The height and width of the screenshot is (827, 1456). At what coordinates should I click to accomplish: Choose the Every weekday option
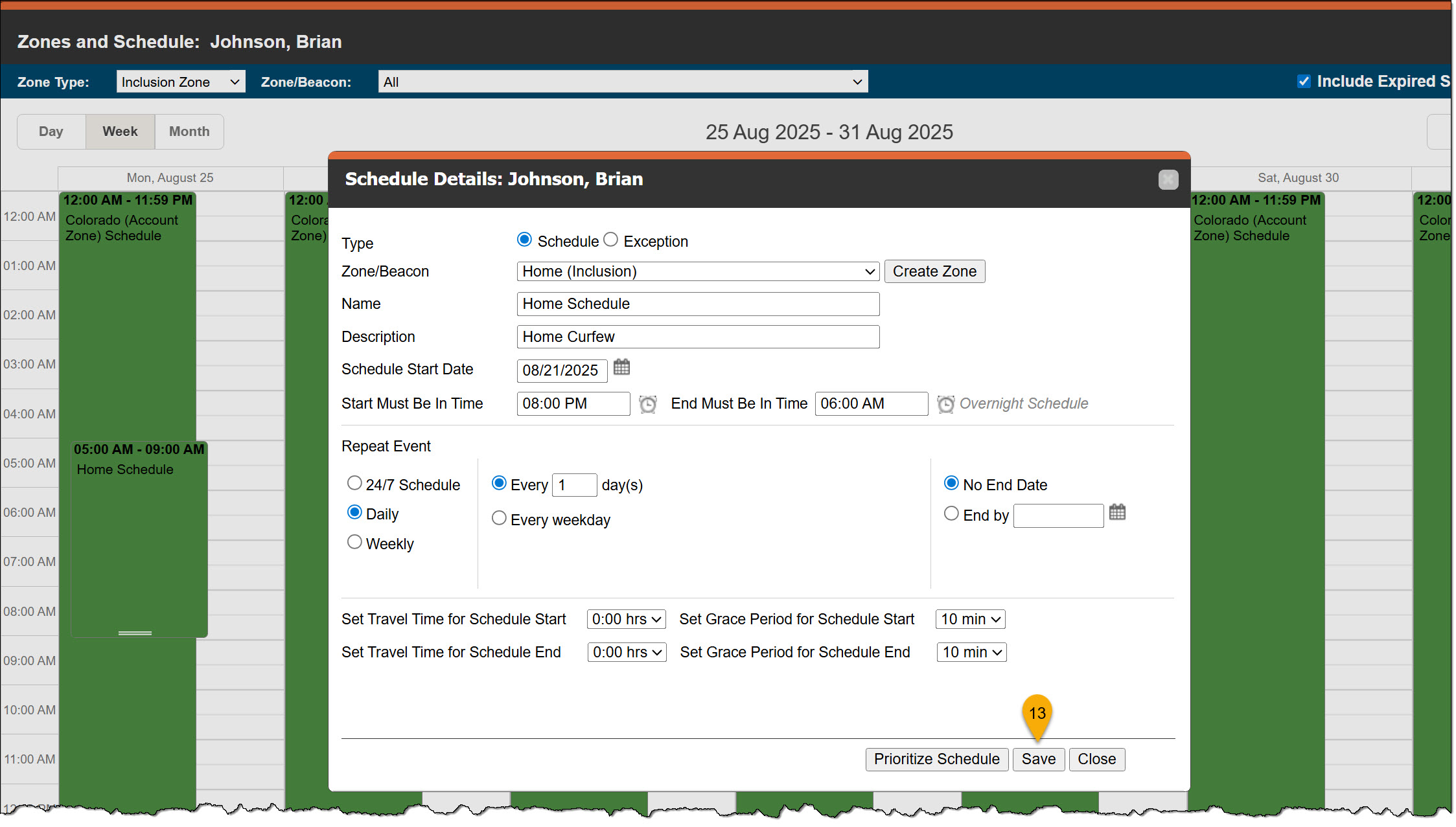pyautogui.click(x=499, y=519)
